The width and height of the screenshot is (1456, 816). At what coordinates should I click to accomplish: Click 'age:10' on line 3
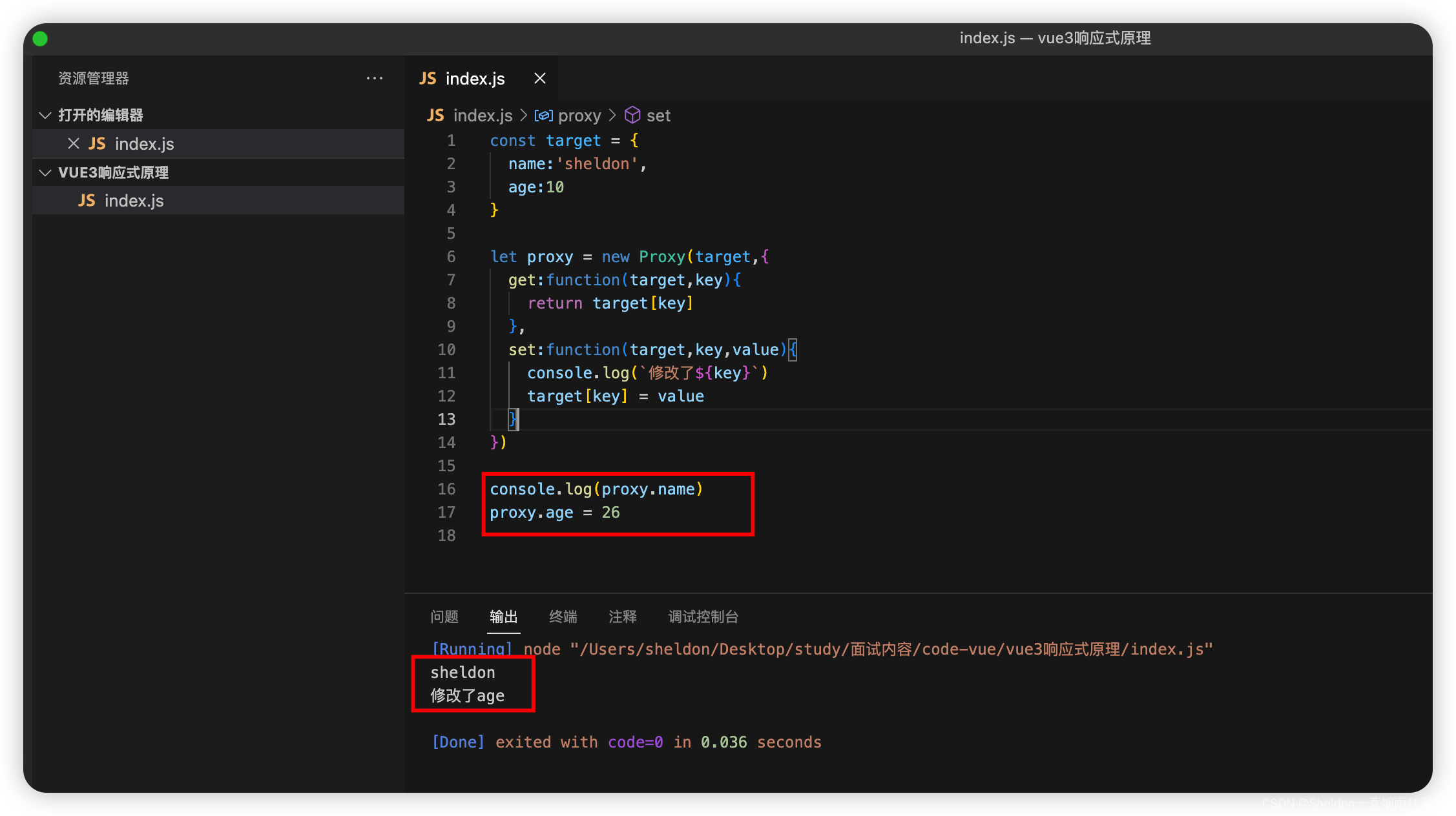(x=536, y=187)
